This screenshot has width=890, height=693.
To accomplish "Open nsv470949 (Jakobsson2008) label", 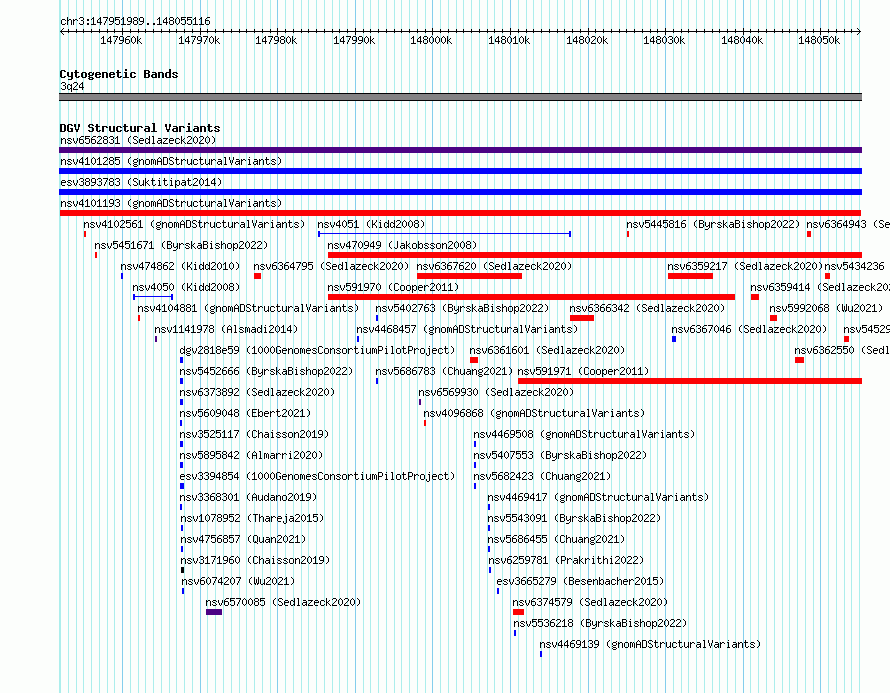I will (402, 245).
